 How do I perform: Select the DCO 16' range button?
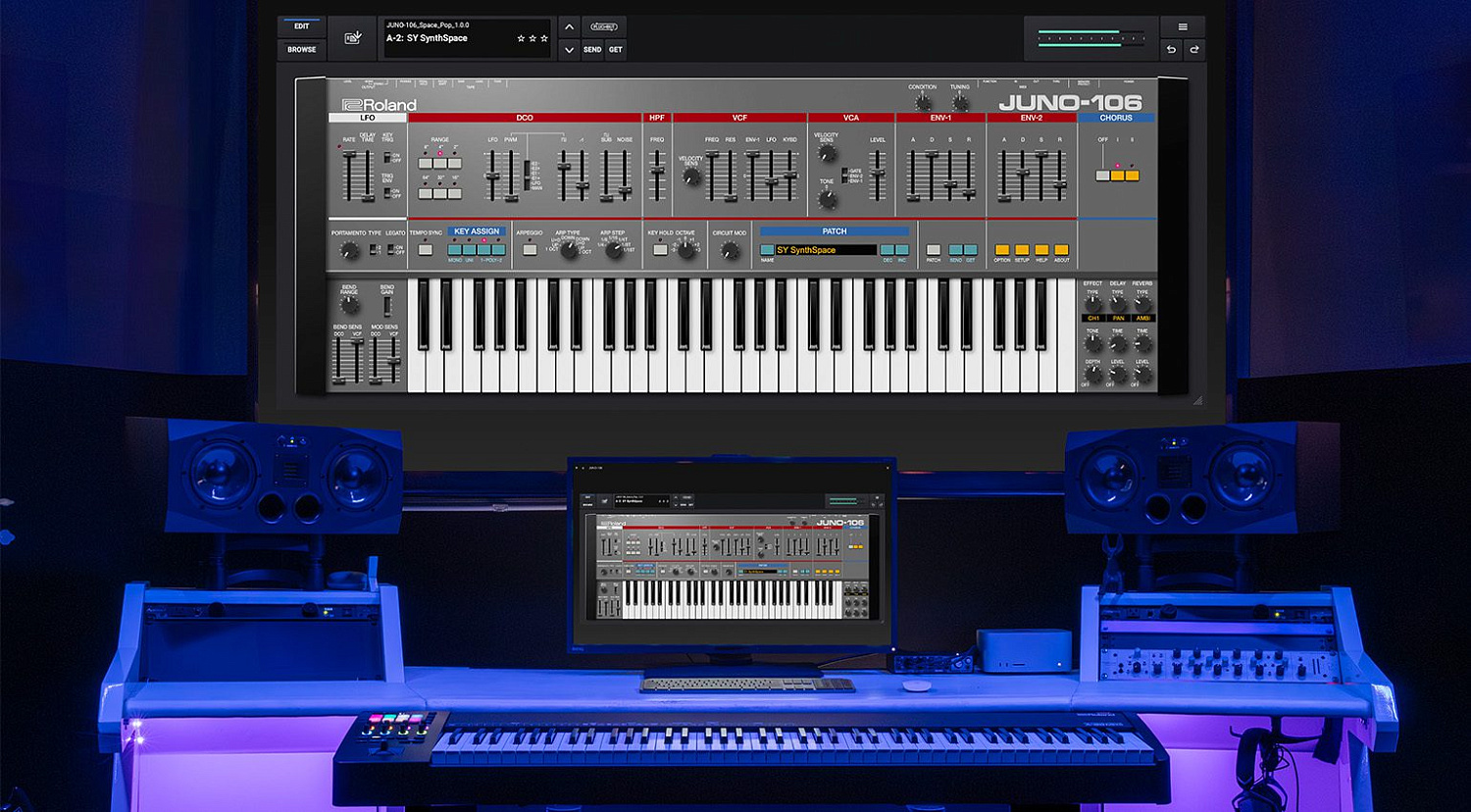(455, 193)
